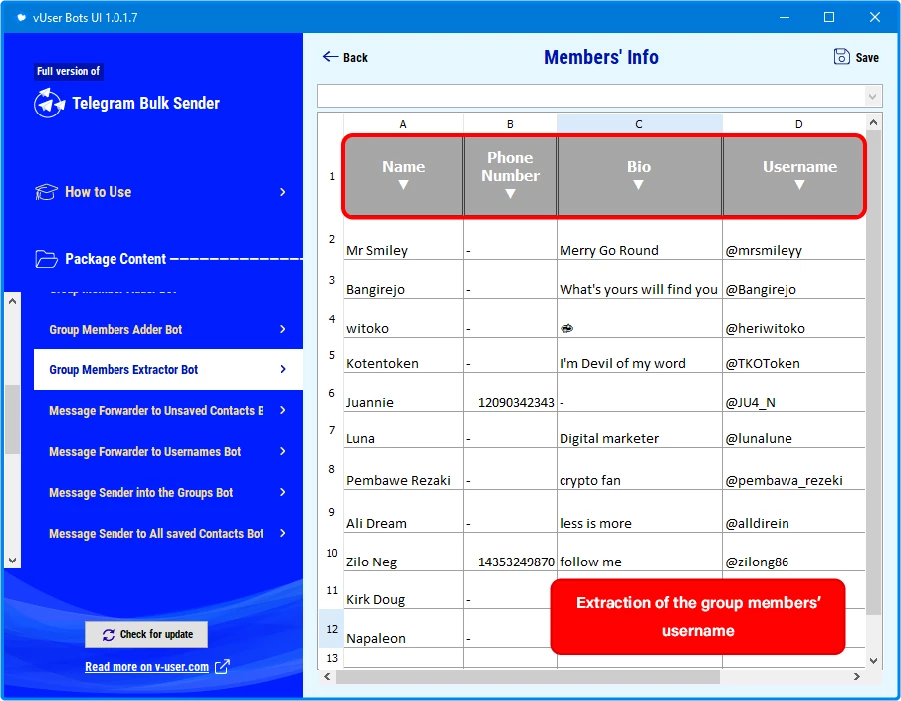Click sidebar list scroll down arrow
Screen dimensions: 901x701
pos(13,560)
